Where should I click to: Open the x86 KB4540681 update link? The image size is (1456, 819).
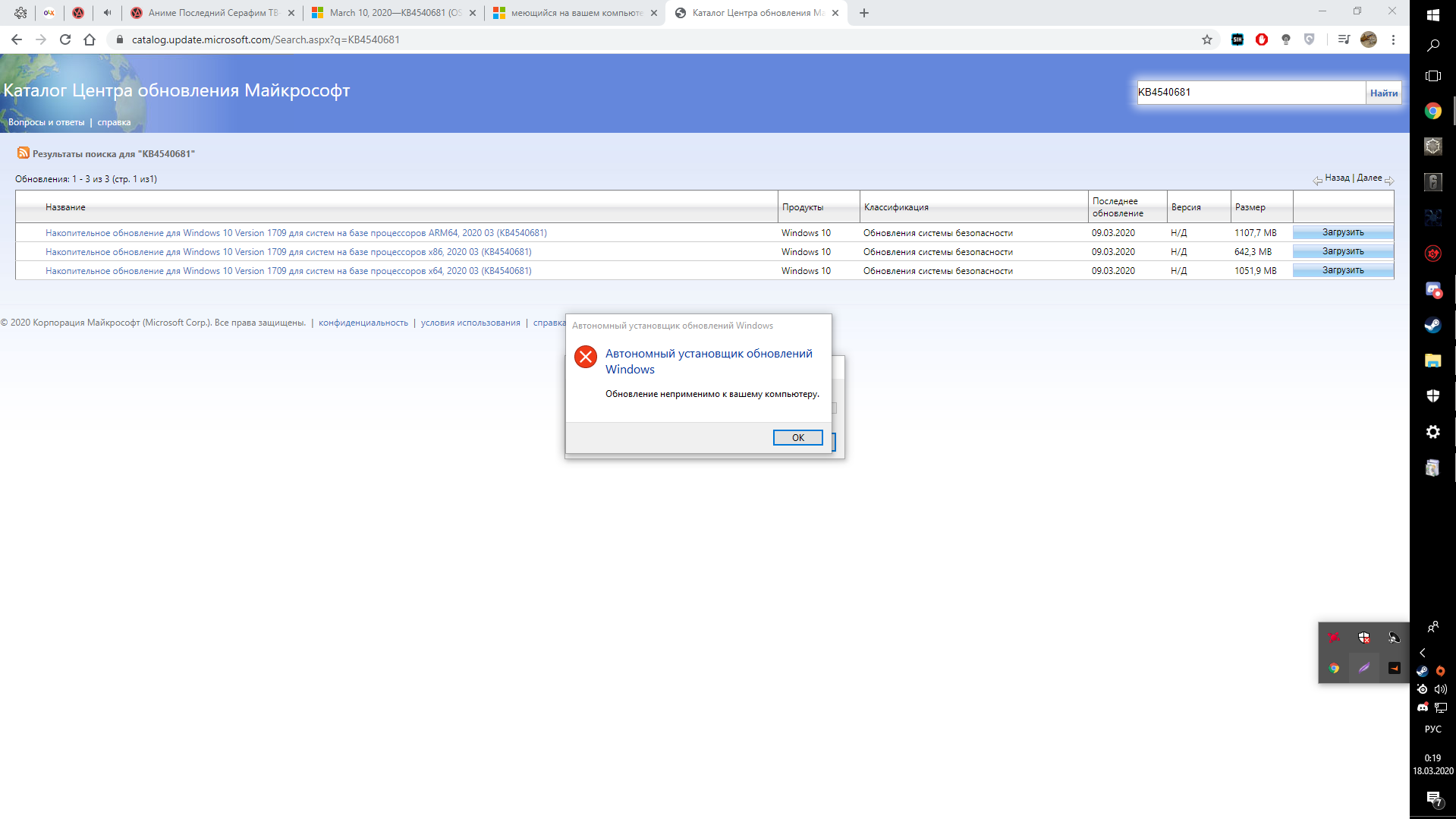(288, 252)
